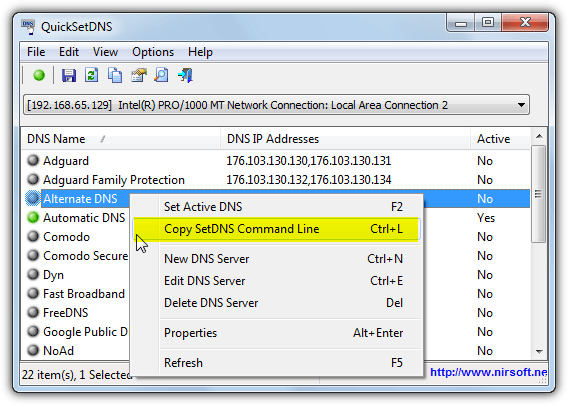This screenshot has height=404, width=568.
Task: Open the Edit menu
Action: click(x=69, y=52)
